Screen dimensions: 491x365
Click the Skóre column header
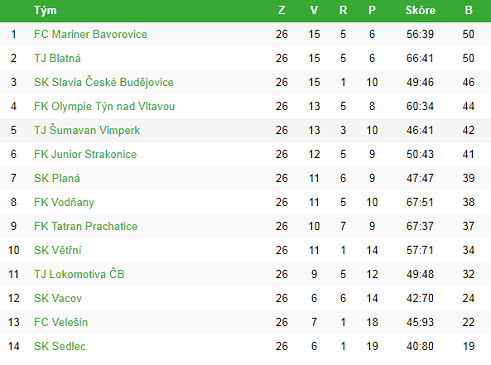pyautogui.click(x=420, y=10)
